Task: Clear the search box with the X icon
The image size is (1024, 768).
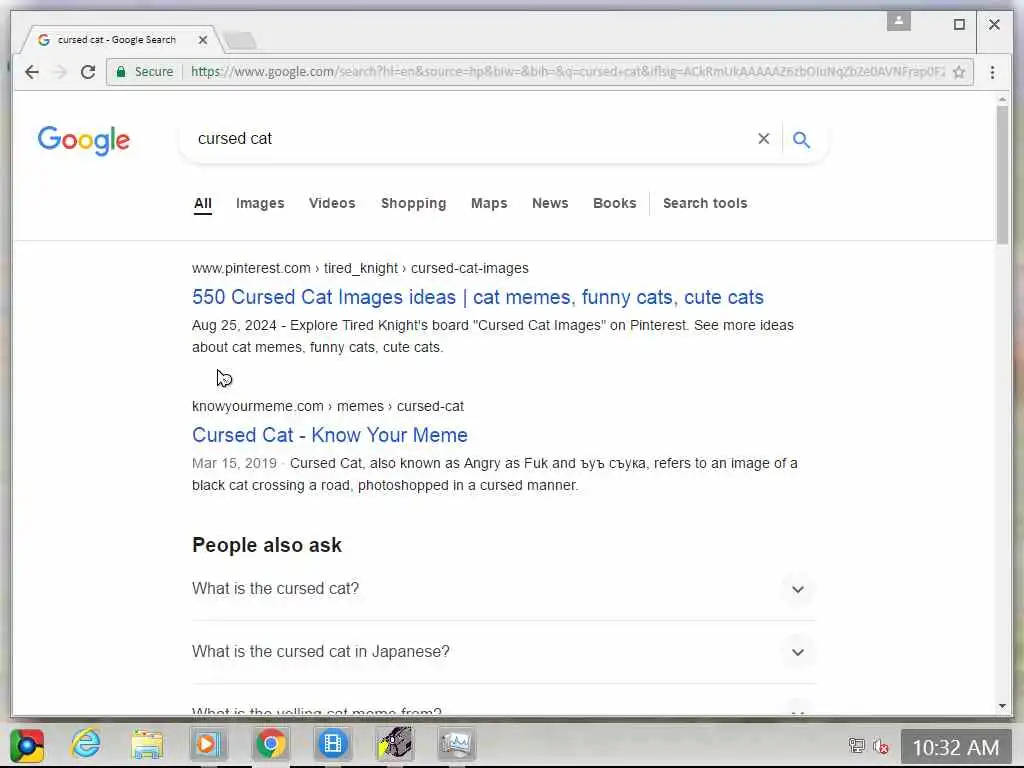Action: [763, 138]
